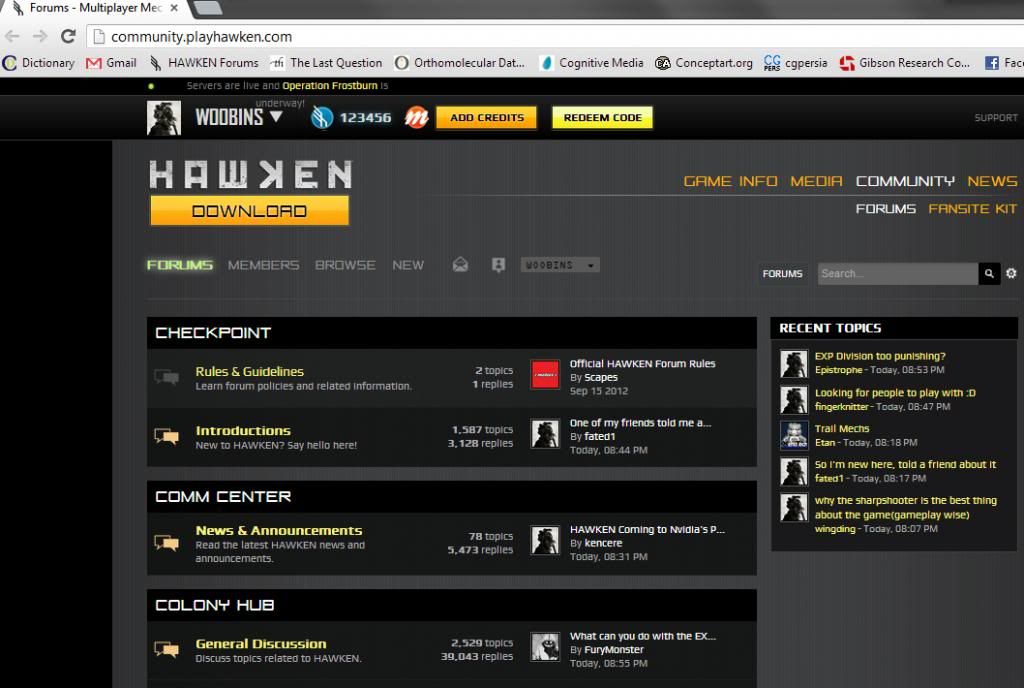The image size is (1024, 688).
Task: Open the General Discussion forum
Action: click(261, 644)
